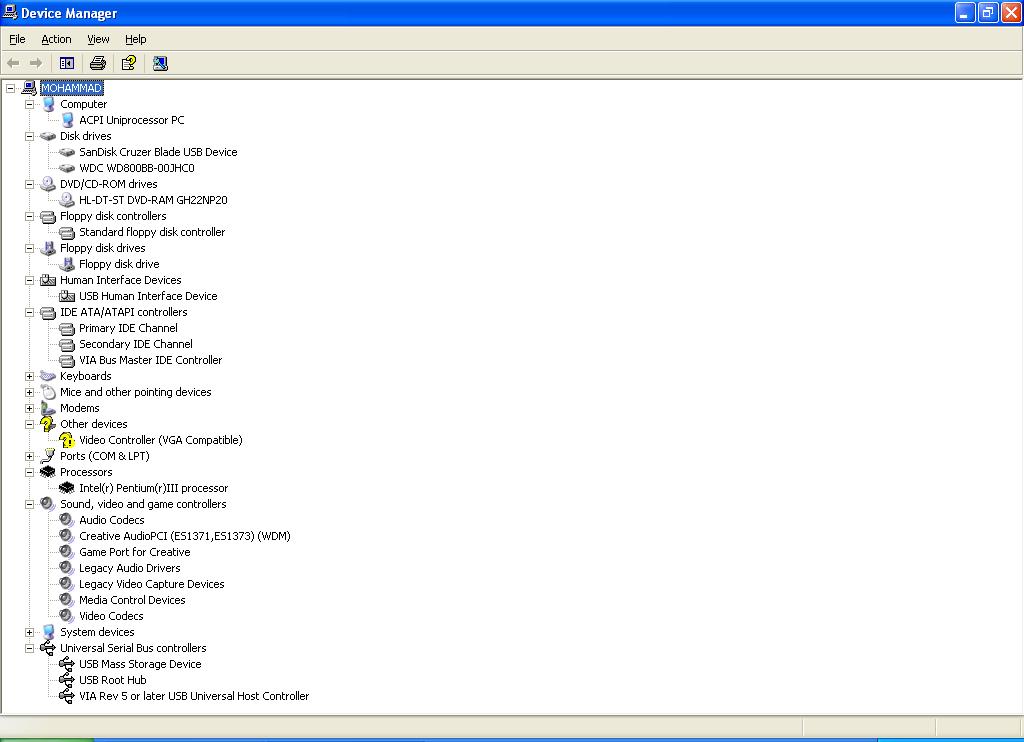Select Secondary IDE Channel entry
Image resolution: width=1024 pixels, height=742 pixels.
[x=136, y=344]
